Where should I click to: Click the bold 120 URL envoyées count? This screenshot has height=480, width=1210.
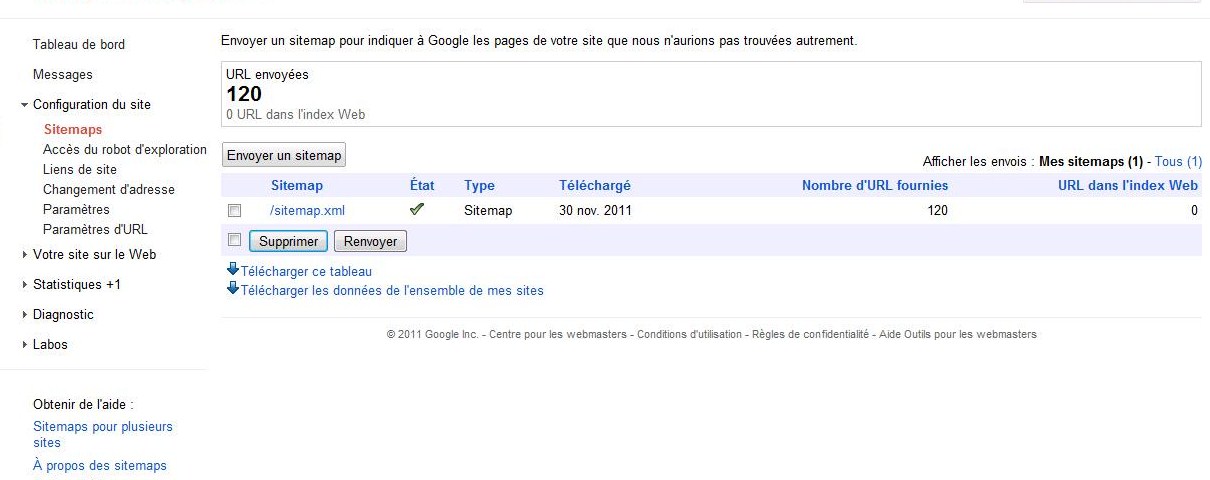[x=244, y=94]
